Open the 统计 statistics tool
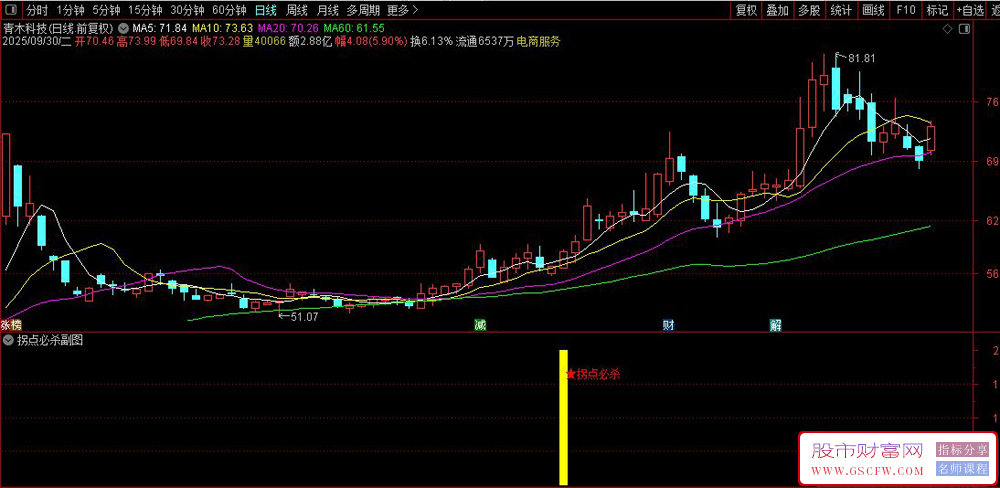Viewport: 1000px width, 488px height. 841,10
